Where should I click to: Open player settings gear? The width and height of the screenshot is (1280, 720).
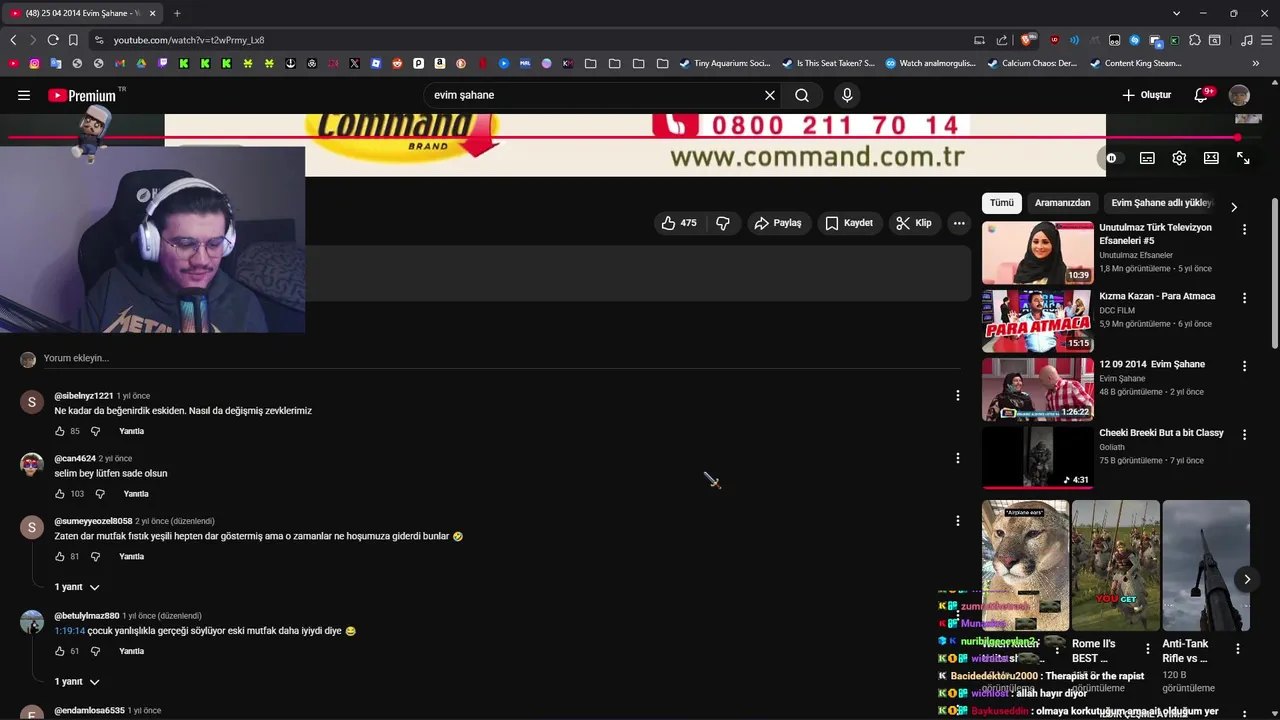(1179, 158)
